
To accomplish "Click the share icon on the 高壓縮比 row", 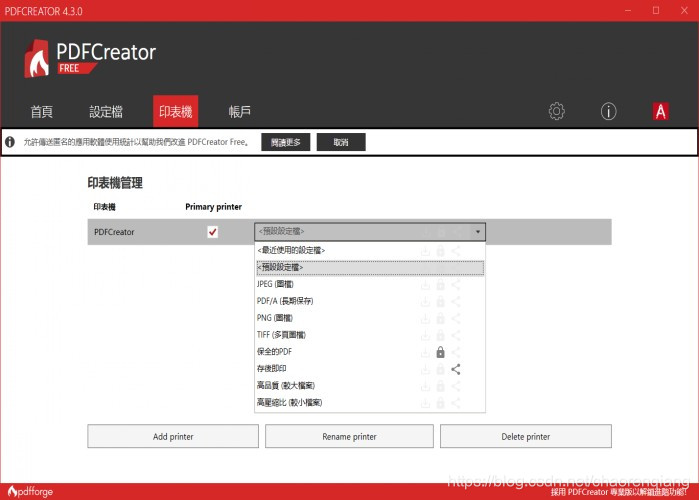I will [456, 403].
